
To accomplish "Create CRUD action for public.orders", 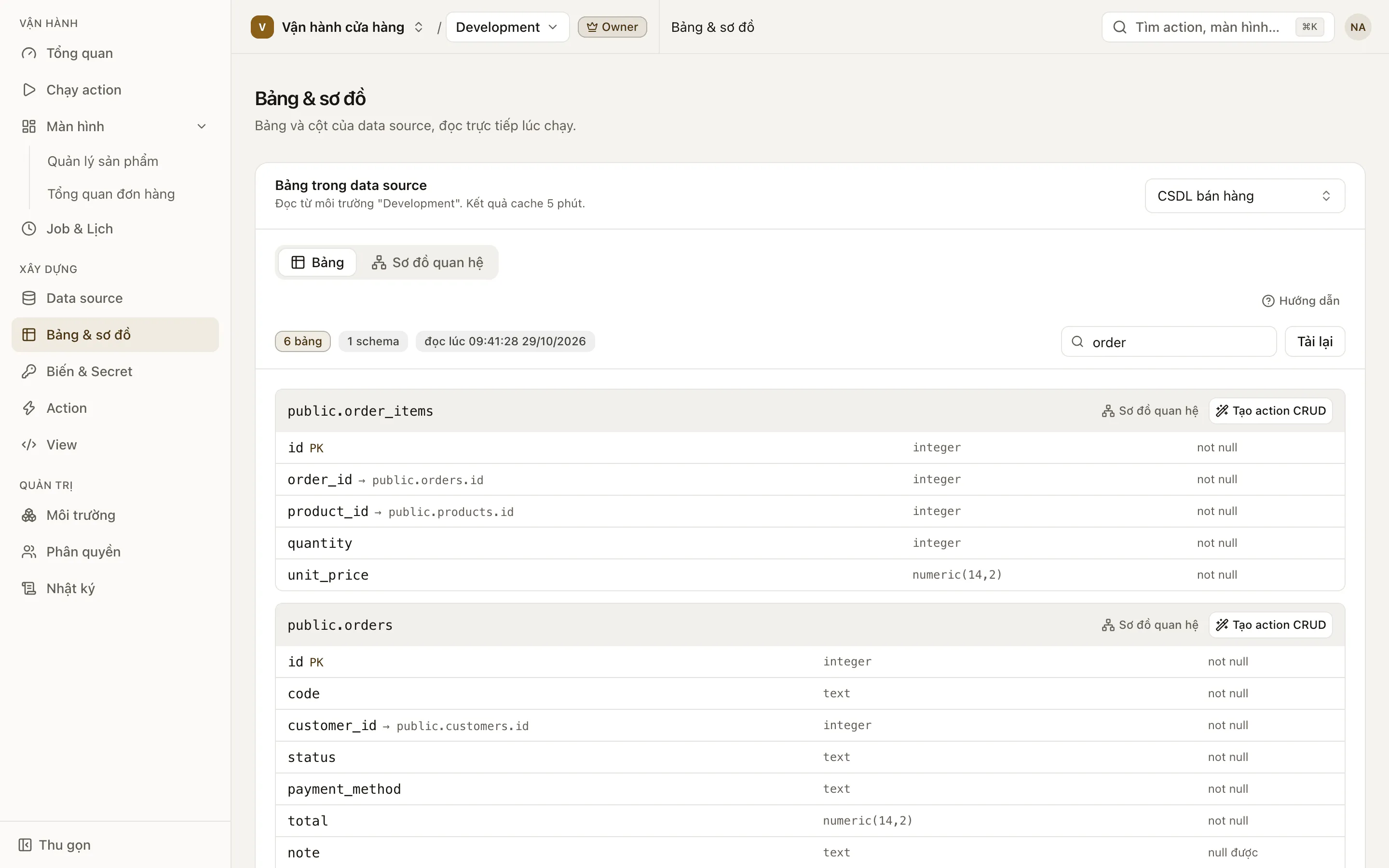I will (1270, 625).
